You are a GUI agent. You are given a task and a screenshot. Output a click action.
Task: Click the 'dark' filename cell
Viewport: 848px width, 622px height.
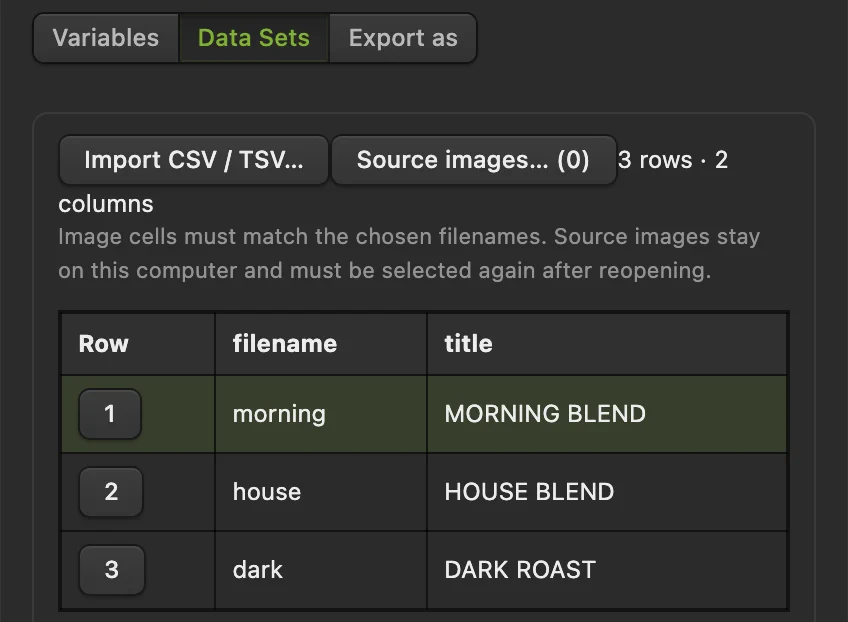click(x=321, y=570)
